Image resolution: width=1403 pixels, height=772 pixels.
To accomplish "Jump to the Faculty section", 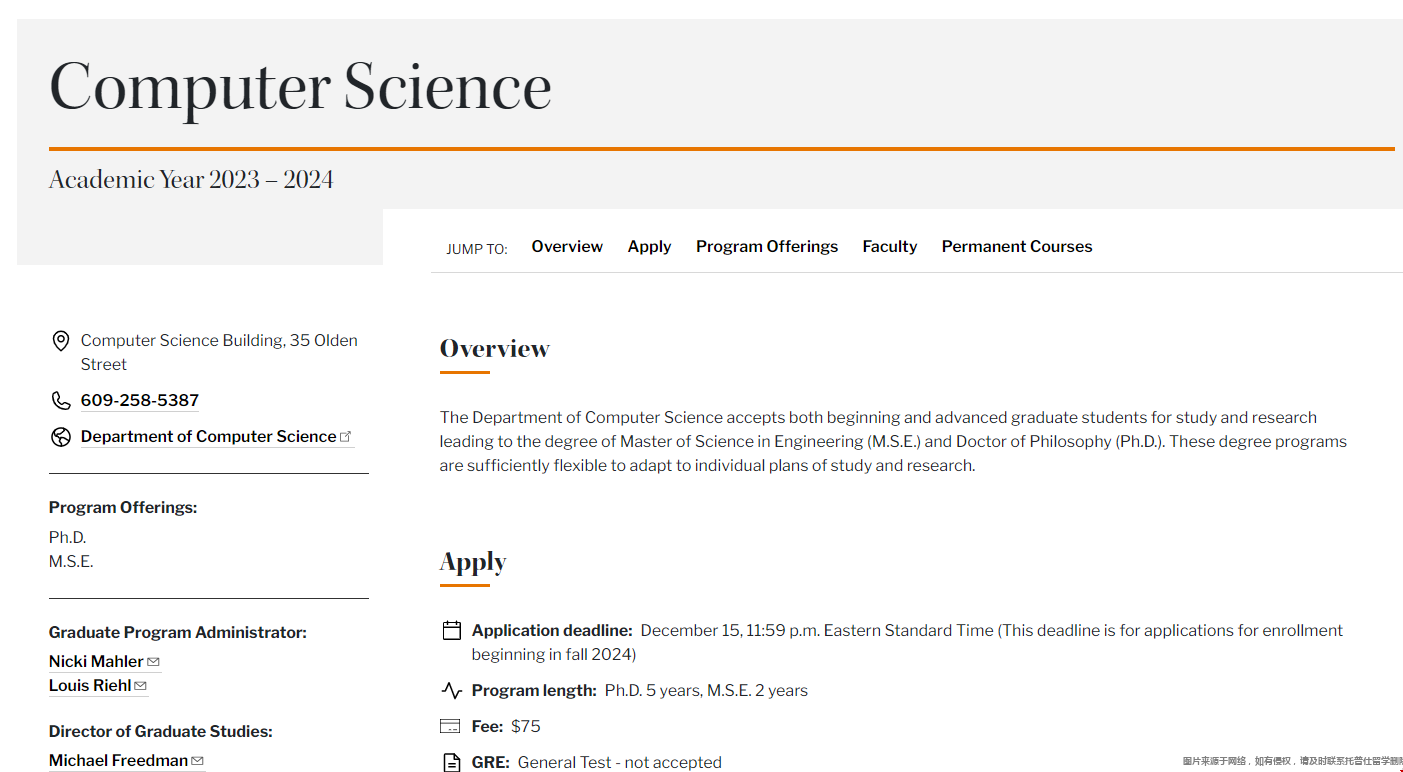I will pos(890,246).
